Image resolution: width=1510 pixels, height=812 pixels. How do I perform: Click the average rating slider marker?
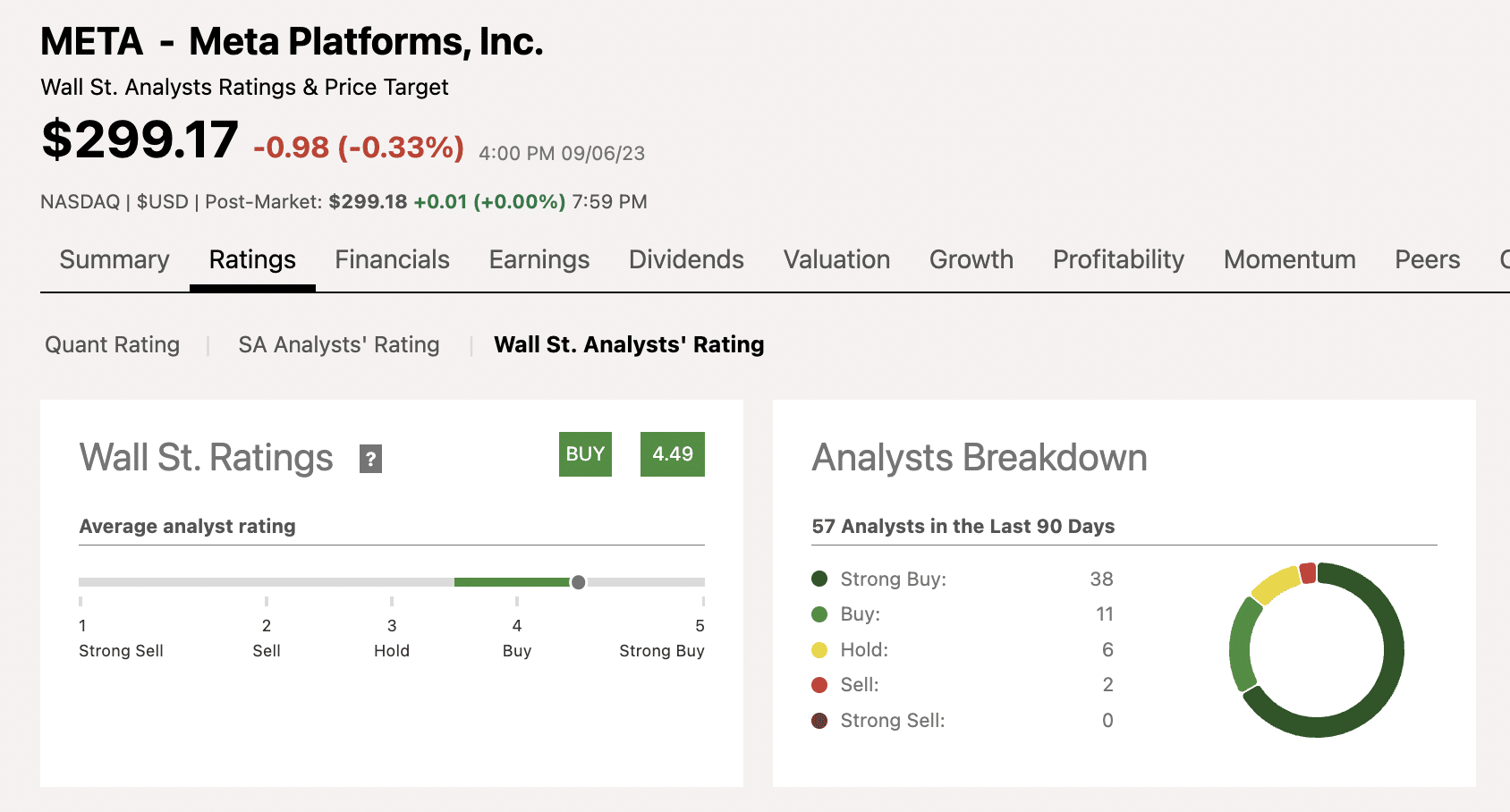point(579,582)
